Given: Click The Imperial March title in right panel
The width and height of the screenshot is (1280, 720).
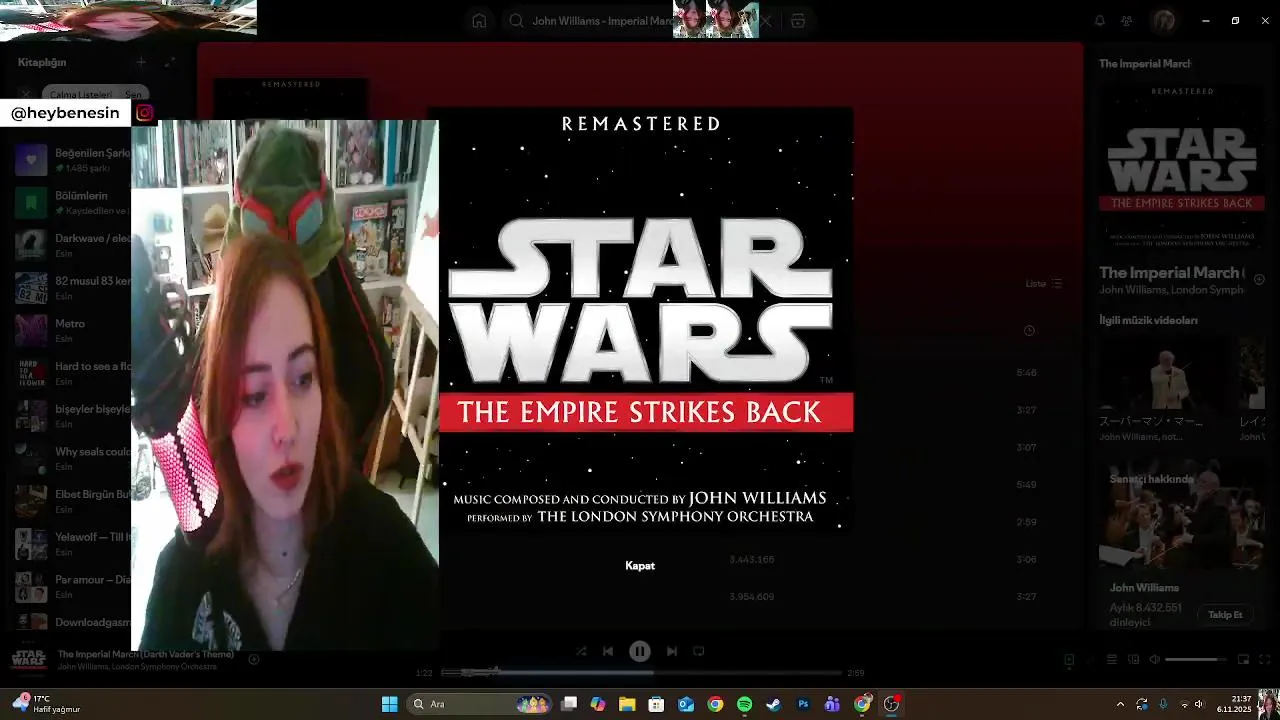Looking at the screenshot, I should (x=1171, y=273).
